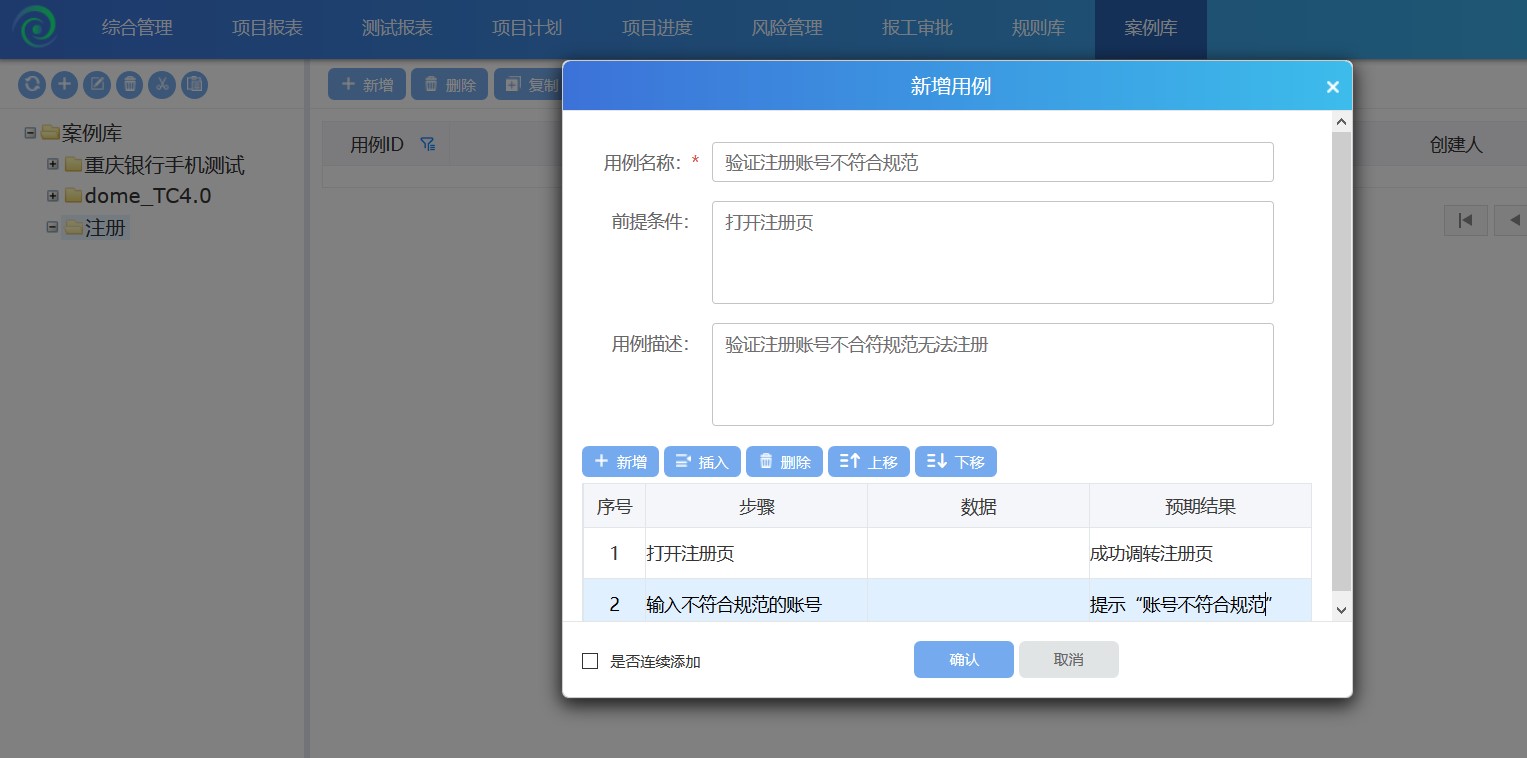Cancel the dialog with 取消 button

pyautogui.click(x=1068, y=659)
